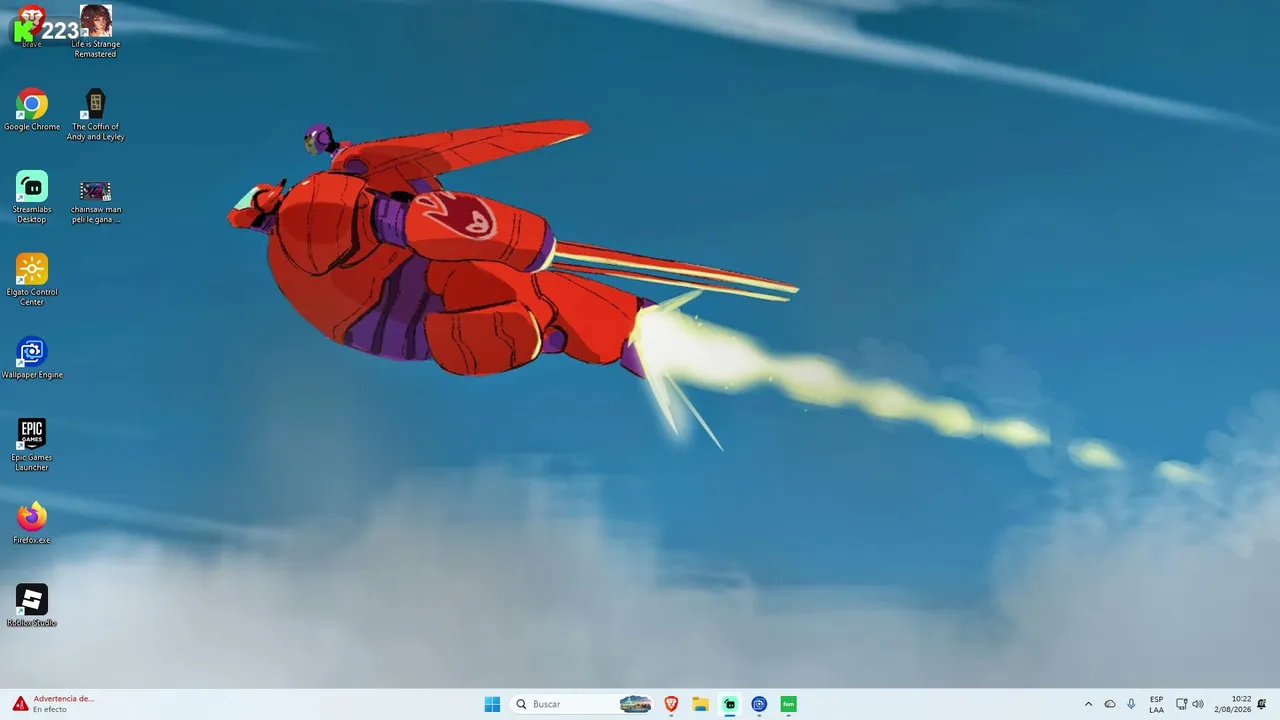
Task: Open File Explorer from the taskbar
Action: tap(701, 704)
